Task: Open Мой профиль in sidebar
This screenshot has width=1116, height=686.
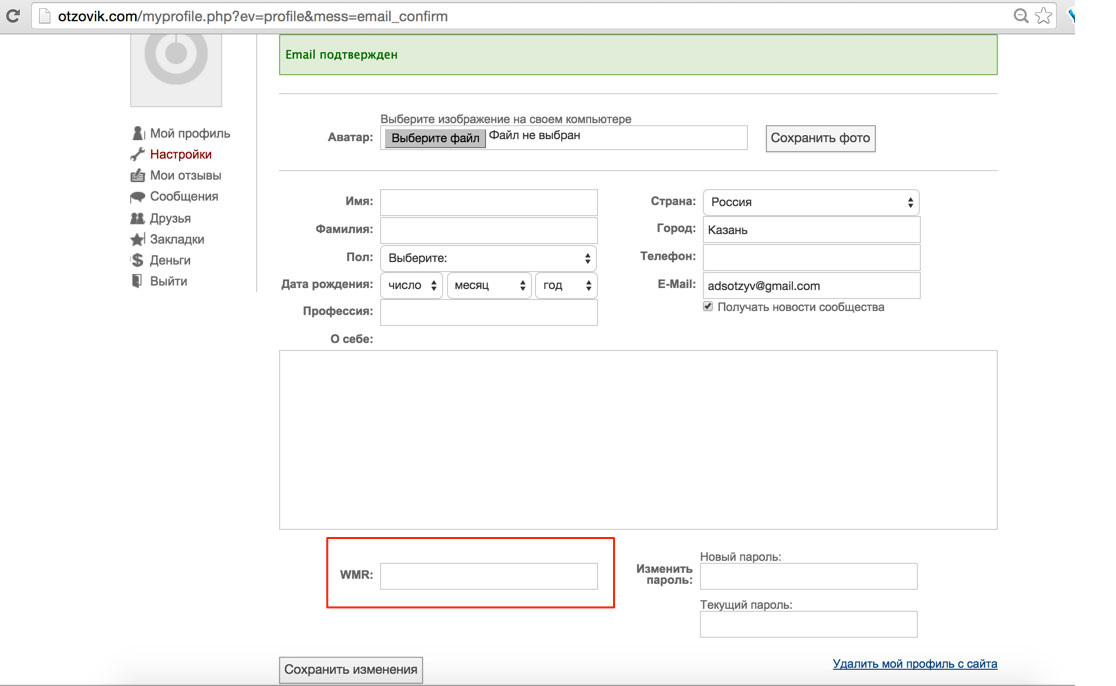Action: (x=190, y=133)
